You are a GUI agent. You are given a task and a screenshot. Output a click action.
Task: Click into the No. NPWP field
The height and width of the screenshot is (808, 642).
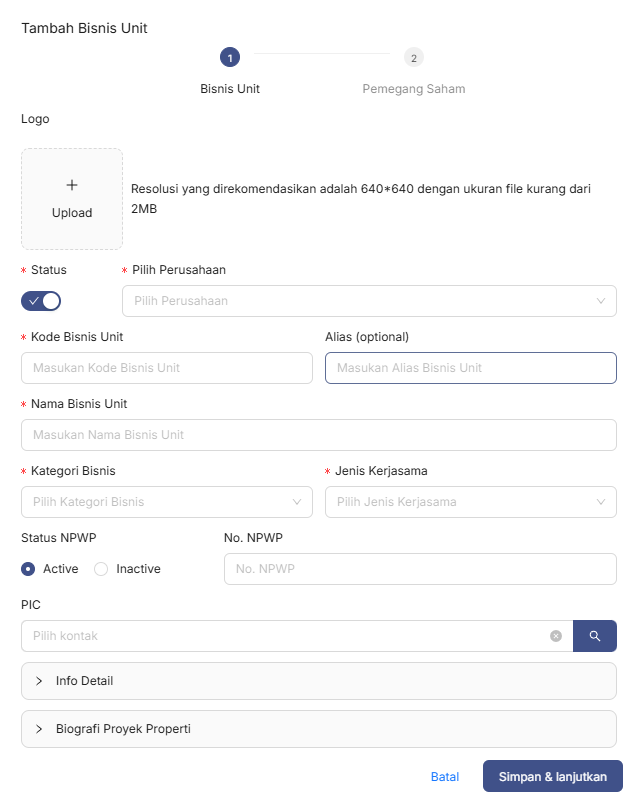(420, 569)
